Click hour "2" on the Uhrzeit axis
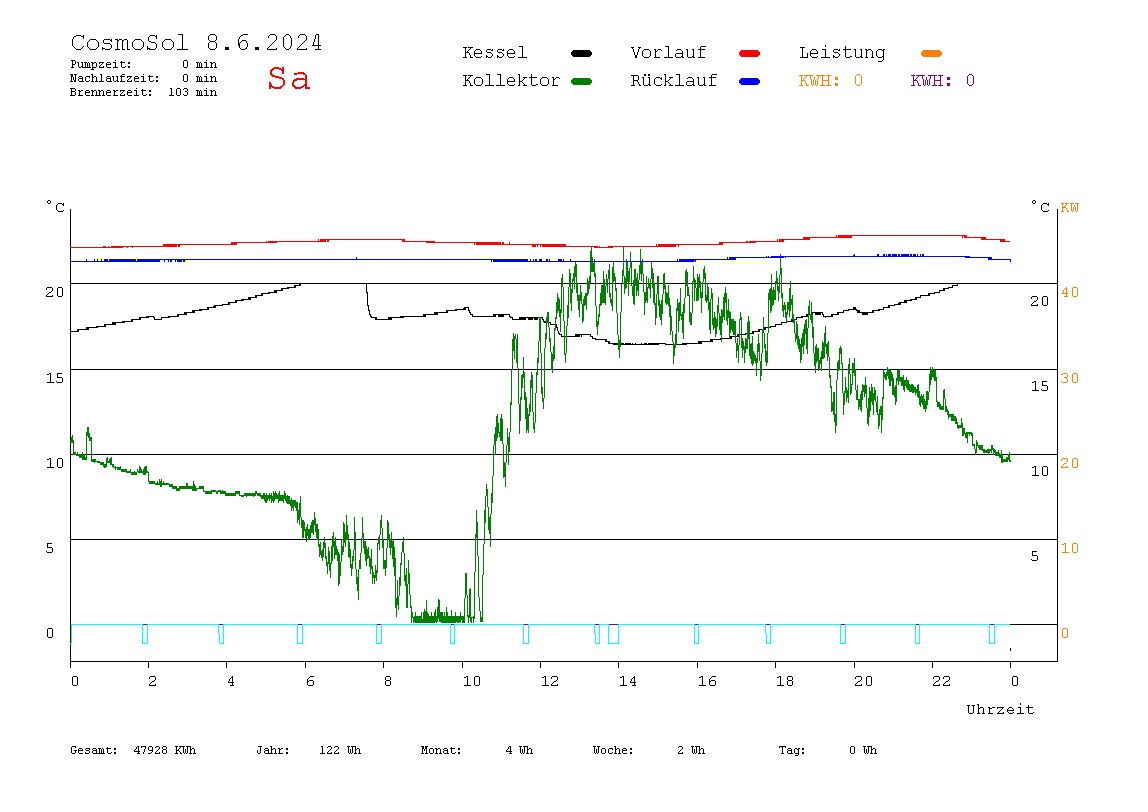This screenshot has width=1148, height=812. click(x=152, y=682)
